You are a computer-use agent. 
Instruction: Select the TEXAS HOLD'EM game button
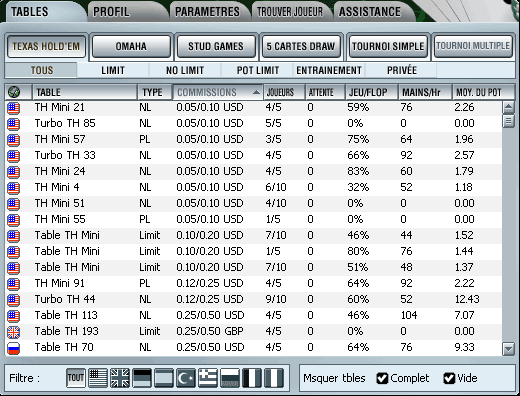46,46
